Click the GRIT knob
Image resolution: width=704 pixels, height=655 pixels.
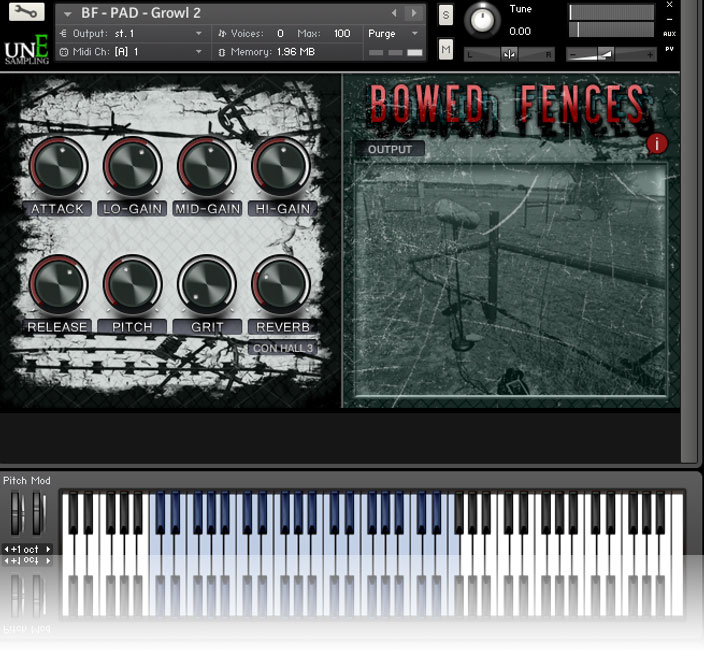point(206,284)
